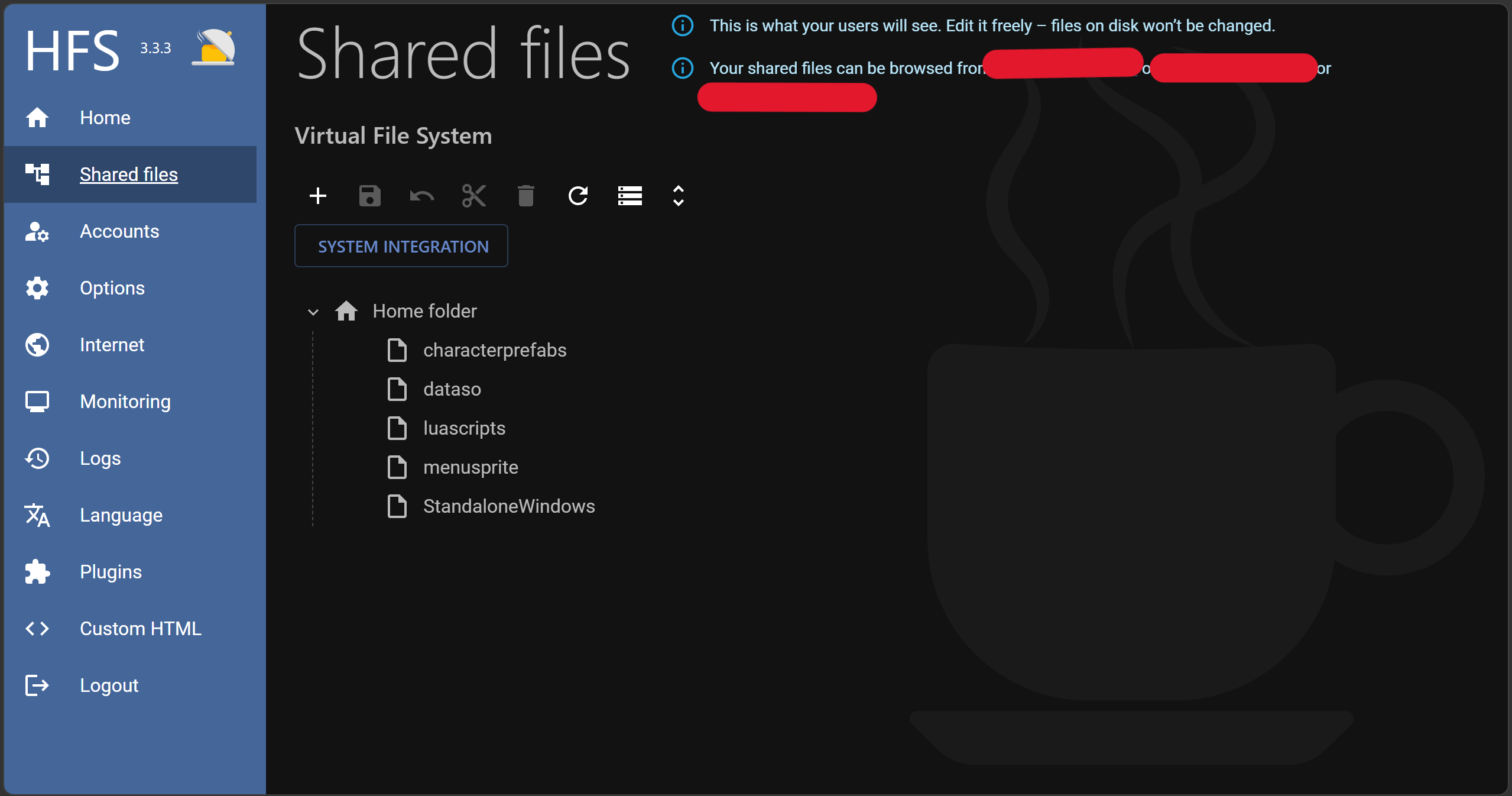Viewport: 1512px width, 796px height.
Task: Click the cut scissors icon
Action: 474,196
